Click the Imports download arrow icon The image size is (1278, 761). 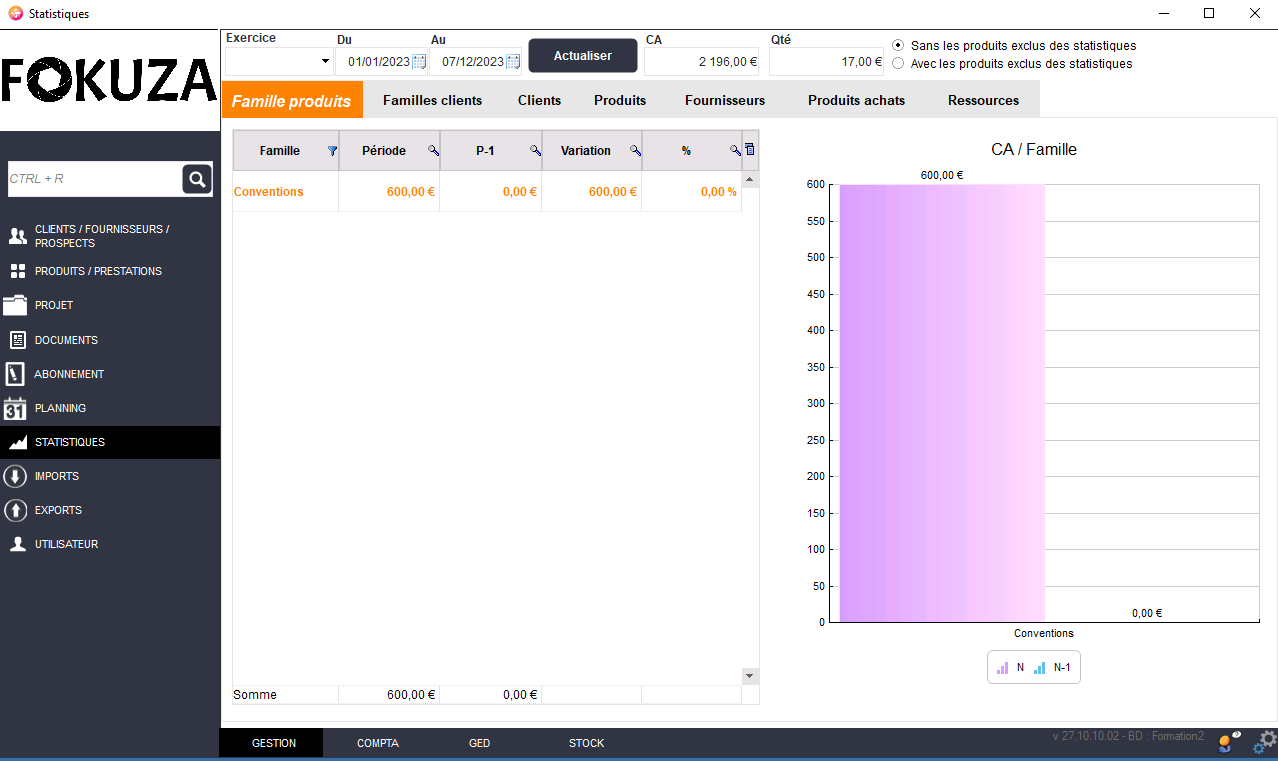(x=15, y=476)
